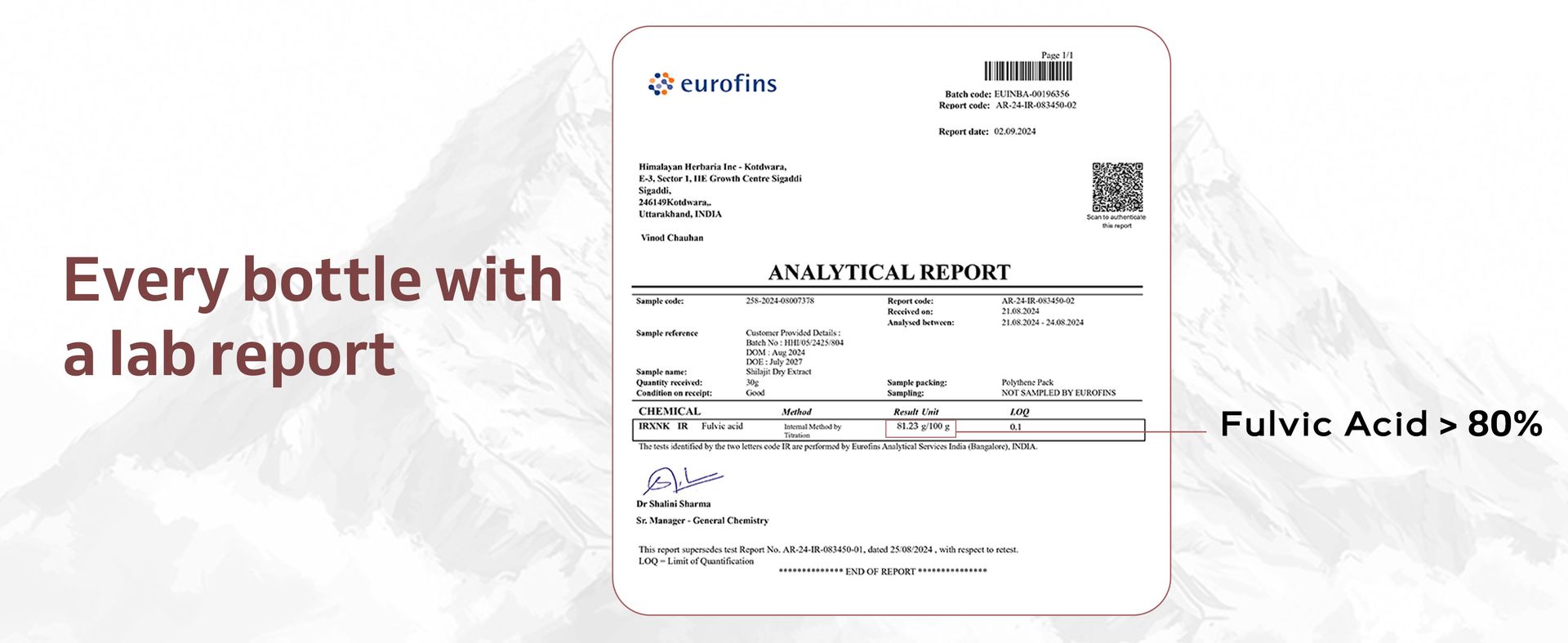
Task: Click the footnote about two letters code IR
Action: (x=838, y=447)
